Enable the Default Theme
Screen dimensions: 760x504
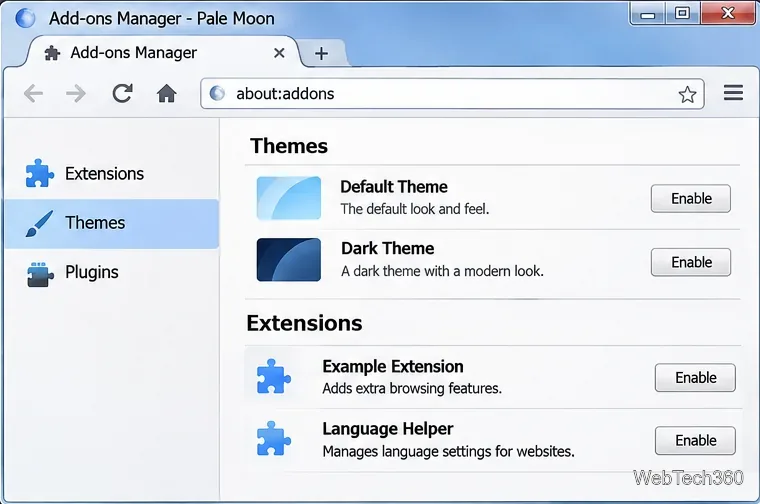point(691,199)
